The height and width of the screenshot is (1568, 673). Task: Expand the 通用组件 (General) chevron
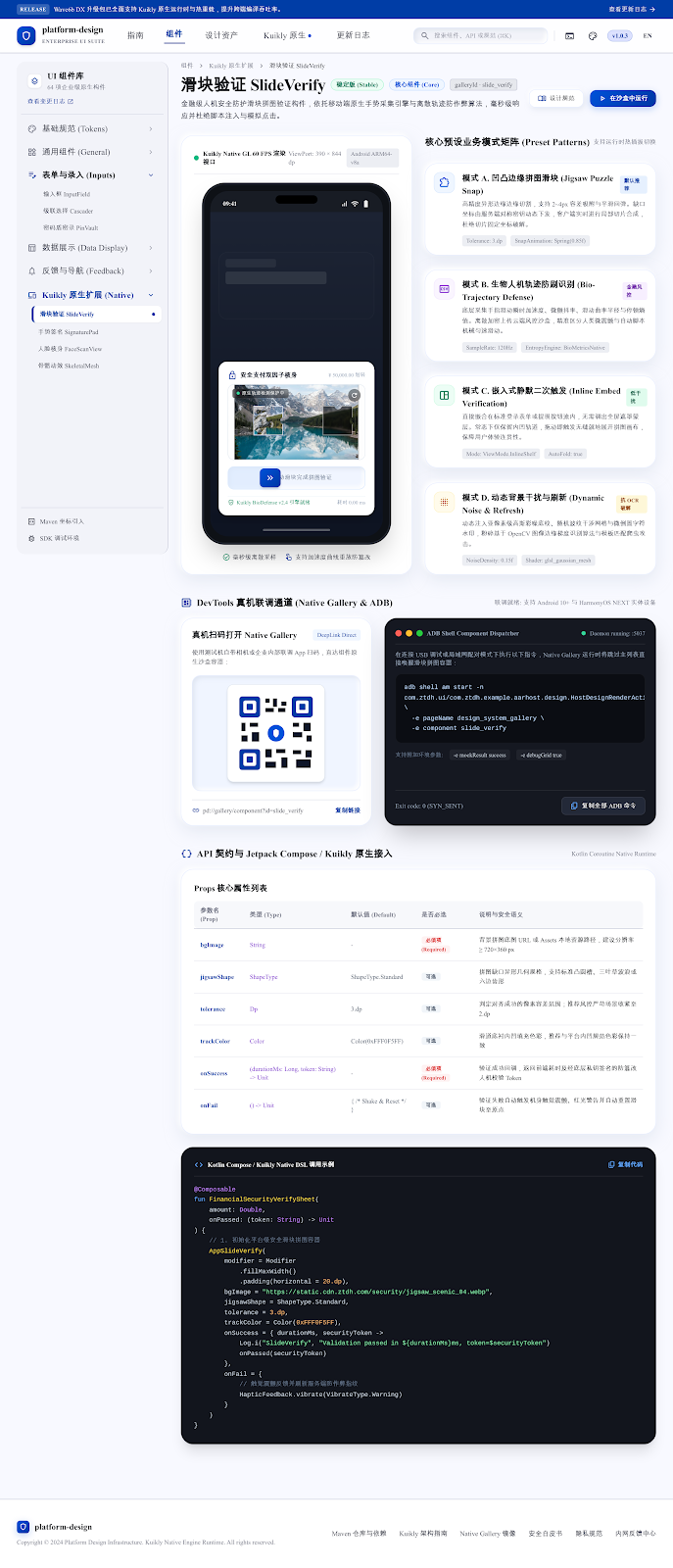pos(151,152)
